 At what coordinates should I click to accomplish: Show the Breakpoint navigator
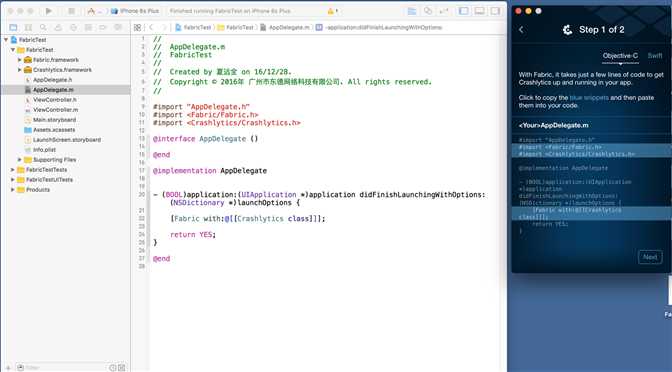click(103, 27)
